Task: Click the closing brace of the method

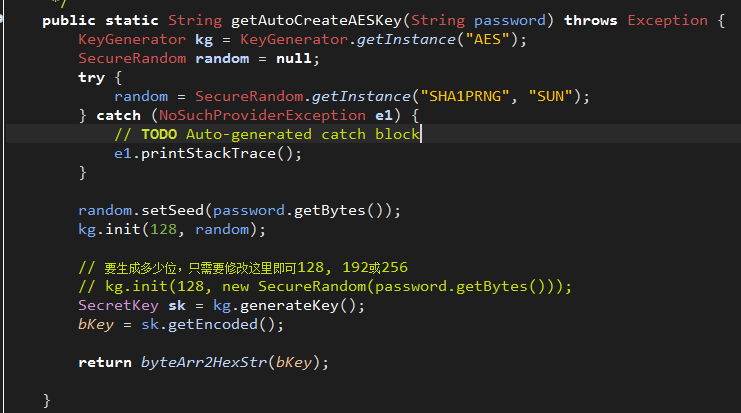Action: [x=46, y=400]
